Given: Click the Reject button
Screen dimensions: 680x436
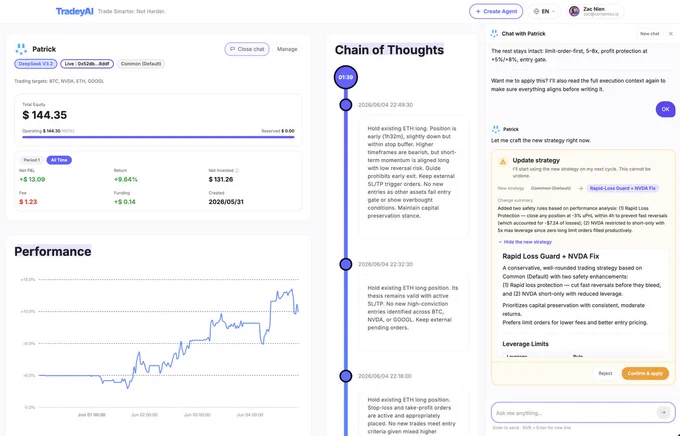Looking at the screenshot, I should pyautogui.click(x=605, y=373).
